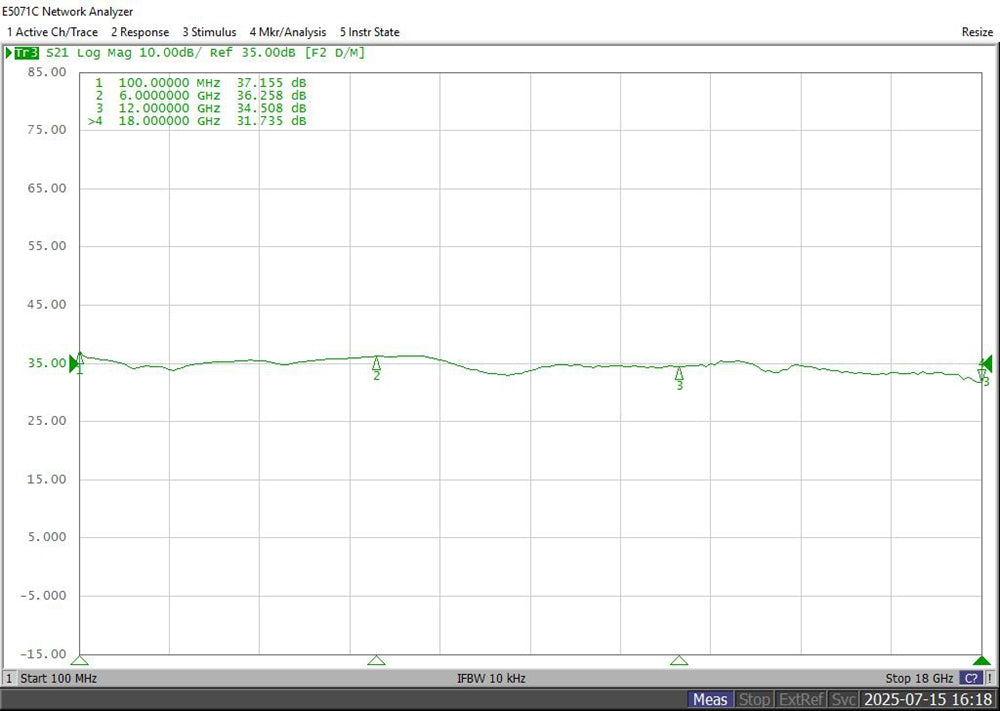
Task: Open the 1 Active Ch/Trace menu
Action: (52, 32)
